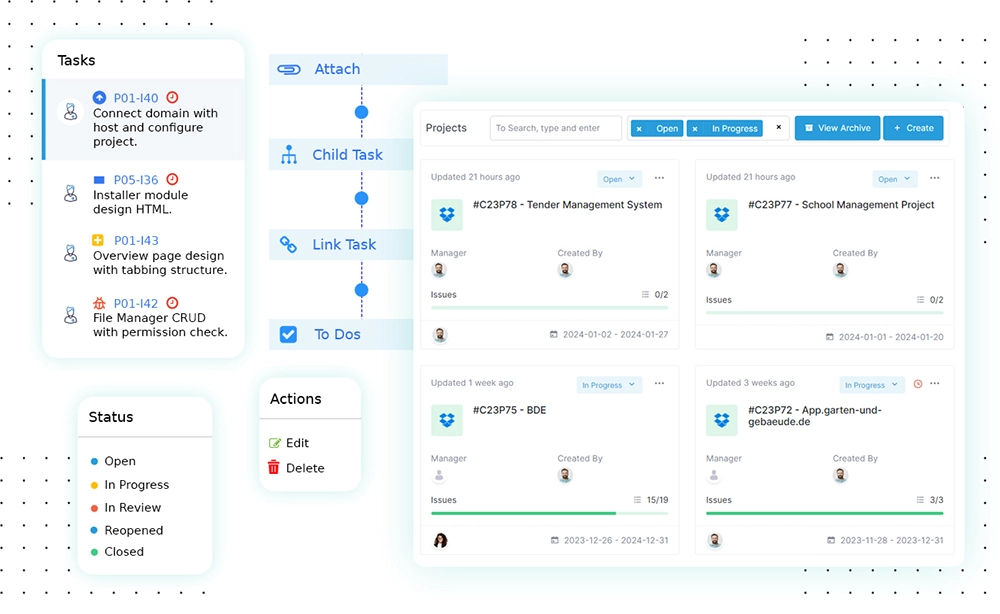Select the Link Task chain icon
This screenshot has height=614, width=1000.
288,244
